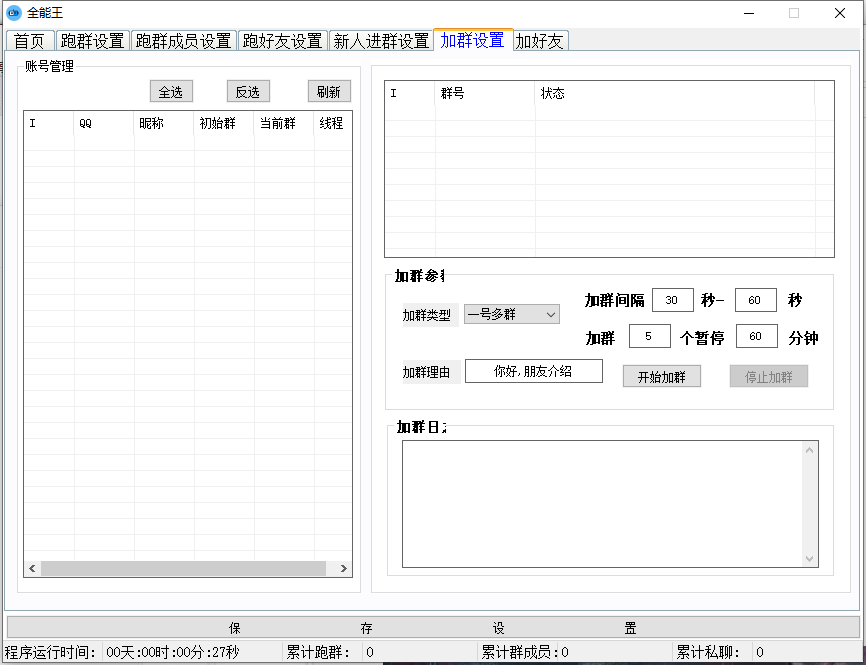The height and width of the screenshot is (665, 866).
Task: Click the account list horizontal scrollbar thumb
Action: [x=183, y=568]
